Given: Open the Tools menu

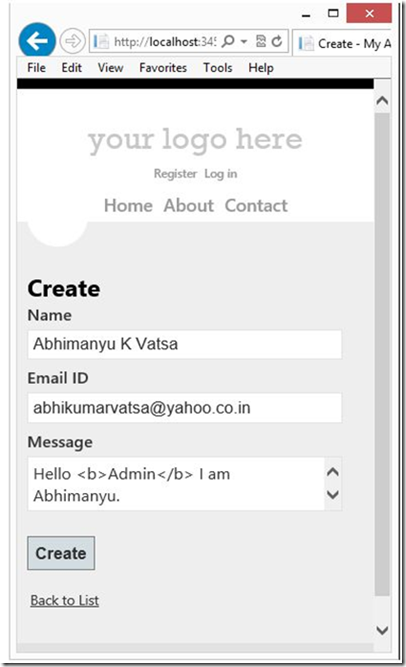Looking at the screenshot, I should coord(217,68).
